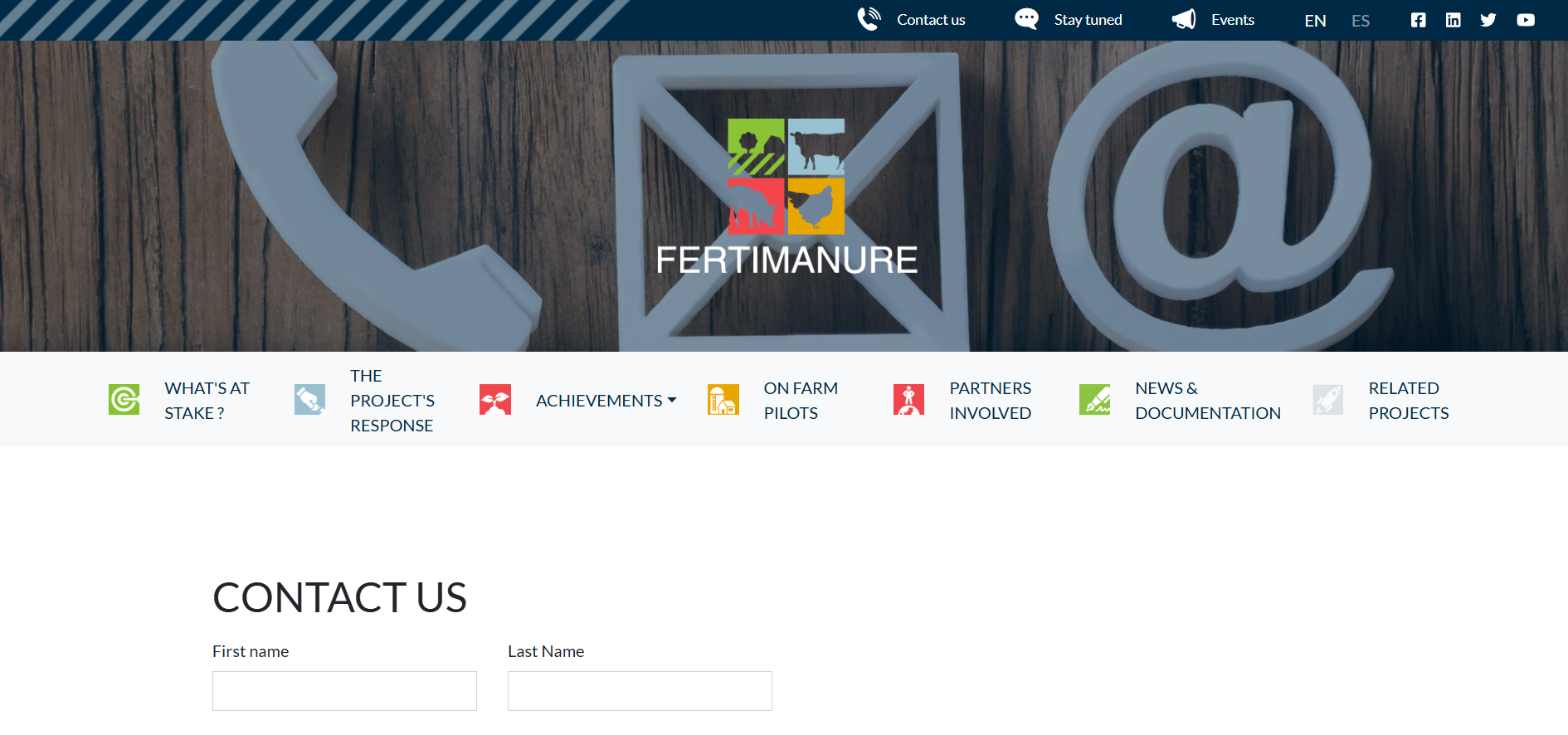Focus the First name input field
Viewport: 1568px width, 735px height.
344,691
